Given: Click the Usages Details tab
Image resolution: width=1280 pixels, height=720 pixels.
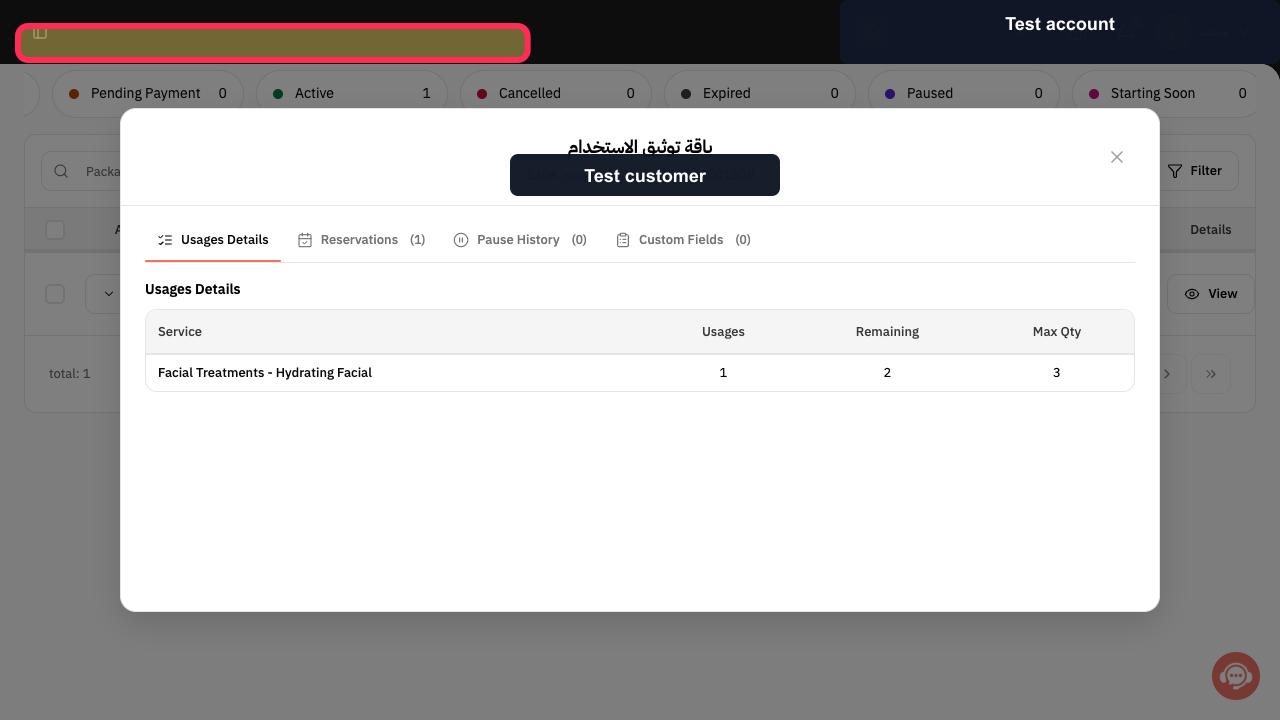Looking at the screenshot, I should pyautogui.click(x=213, y=240).
